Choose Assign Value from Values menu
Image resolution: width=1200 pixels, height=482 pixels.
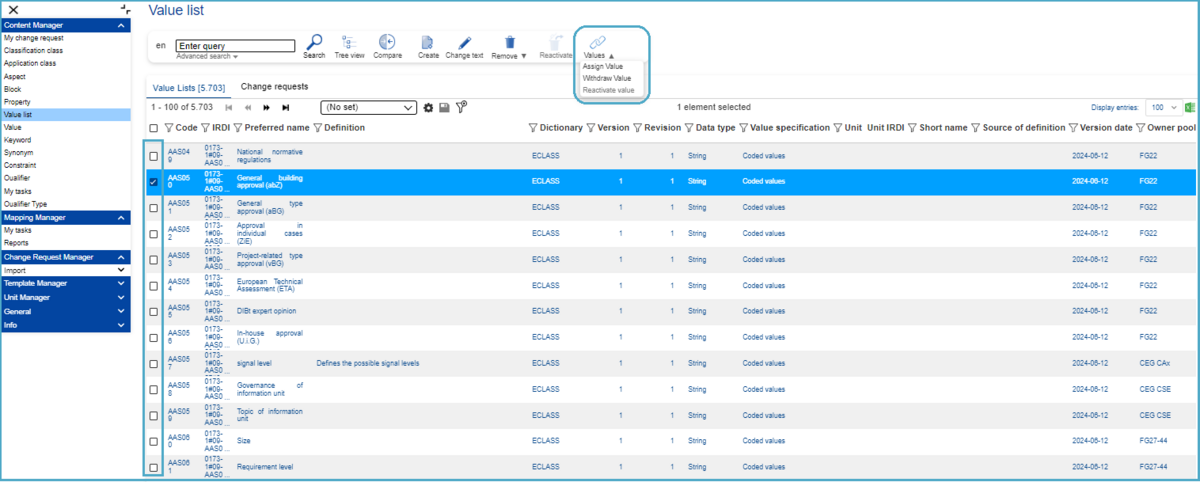coord(603,67)
